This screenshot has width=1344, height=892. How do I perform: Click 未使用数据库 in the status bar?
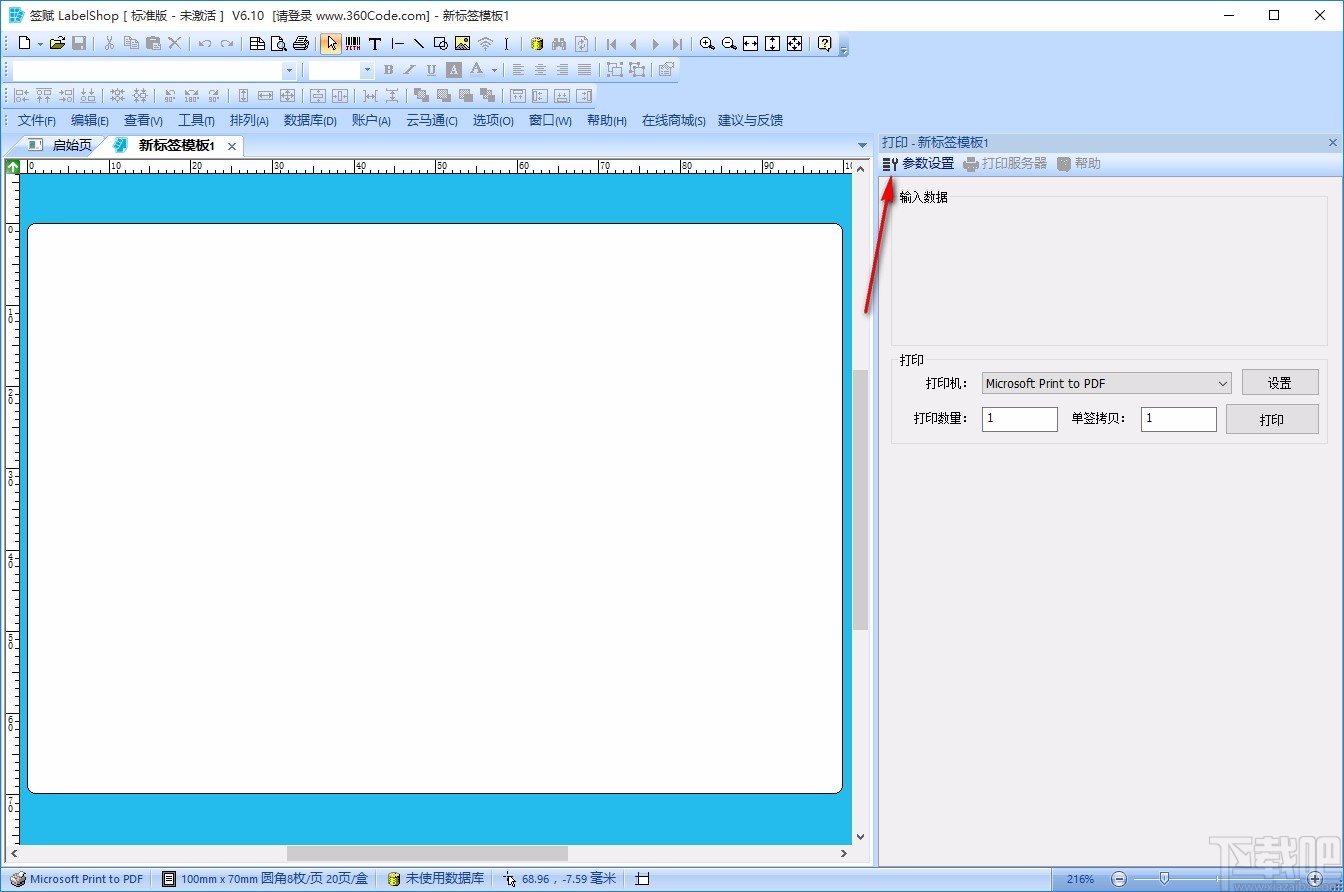tap(436, 879)
